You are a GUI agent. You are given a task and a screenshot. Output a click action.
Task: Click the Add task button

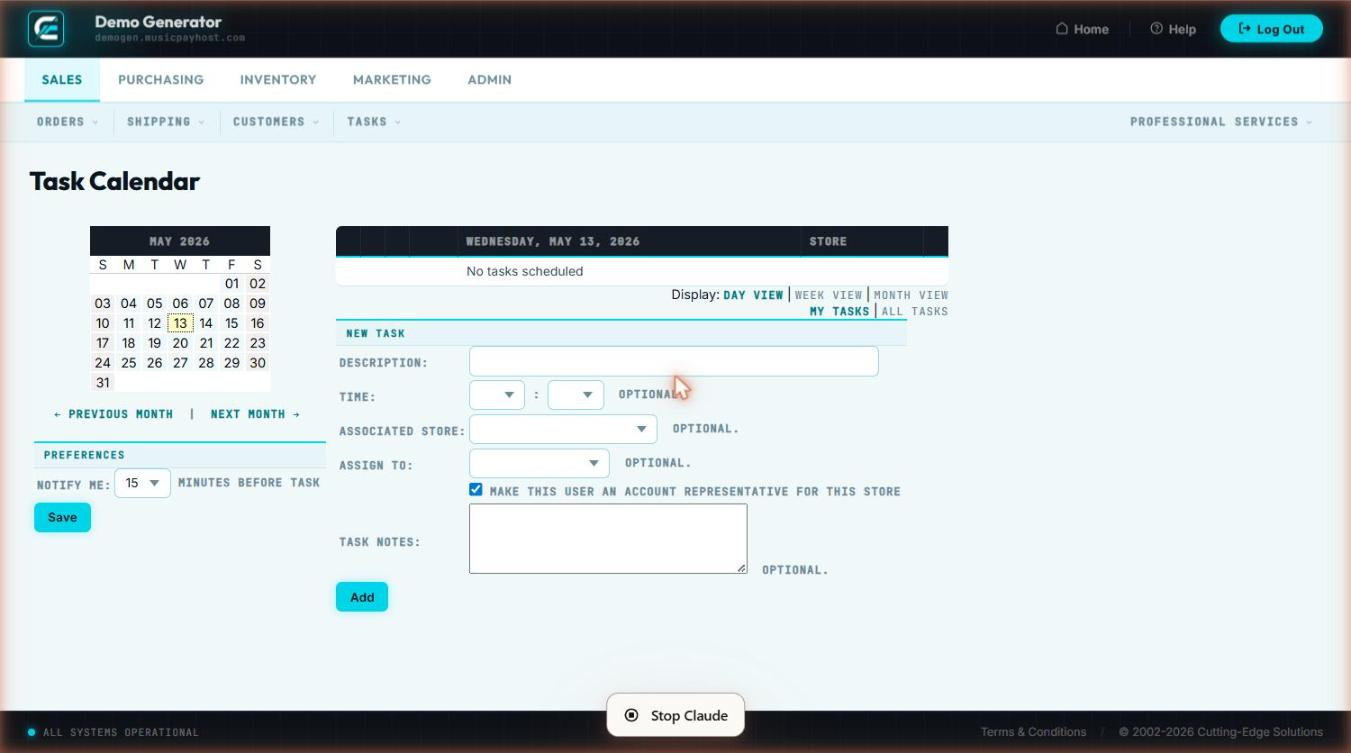click(x=362, y=597)
